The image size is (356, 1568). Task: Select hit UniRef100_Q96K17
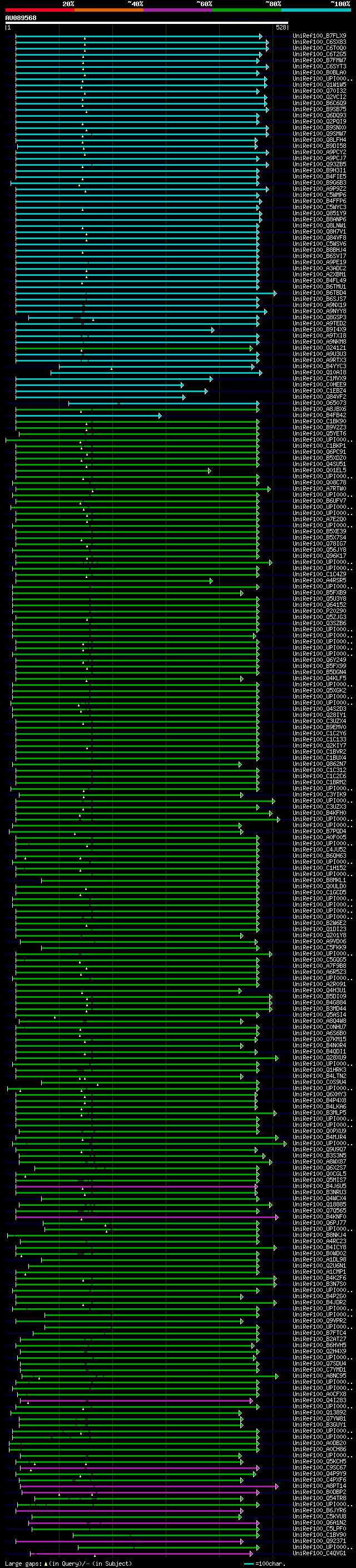pyautogui.click(x=319, y=556)
